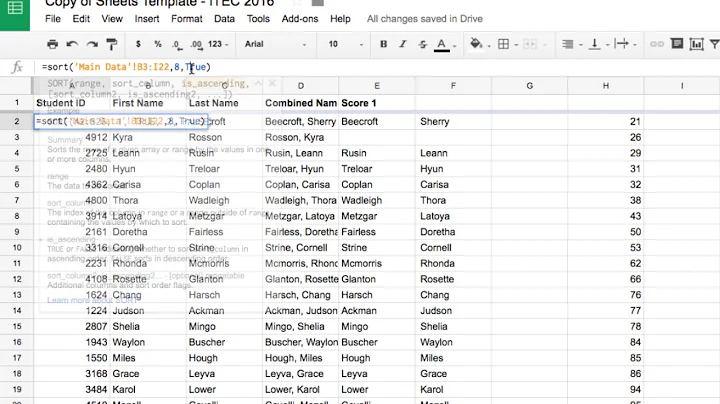
Task: Toggle Bold formatting
Action: click(383, 44)
